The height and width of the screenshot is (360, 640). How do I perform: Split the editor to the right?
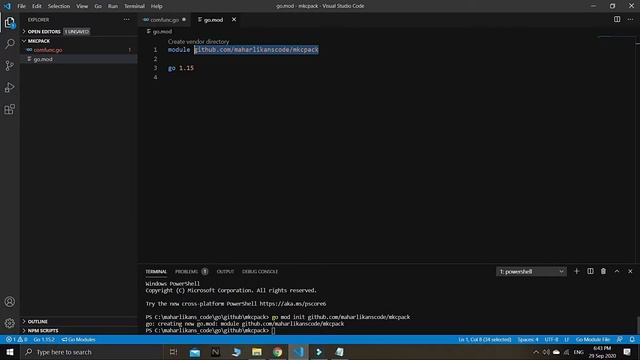pyautogui.click(x=617, y=19)
